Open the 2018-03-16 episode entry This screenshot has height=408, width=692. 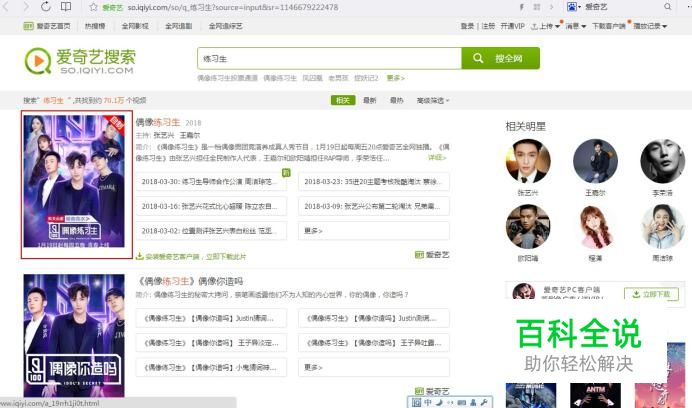211,206
